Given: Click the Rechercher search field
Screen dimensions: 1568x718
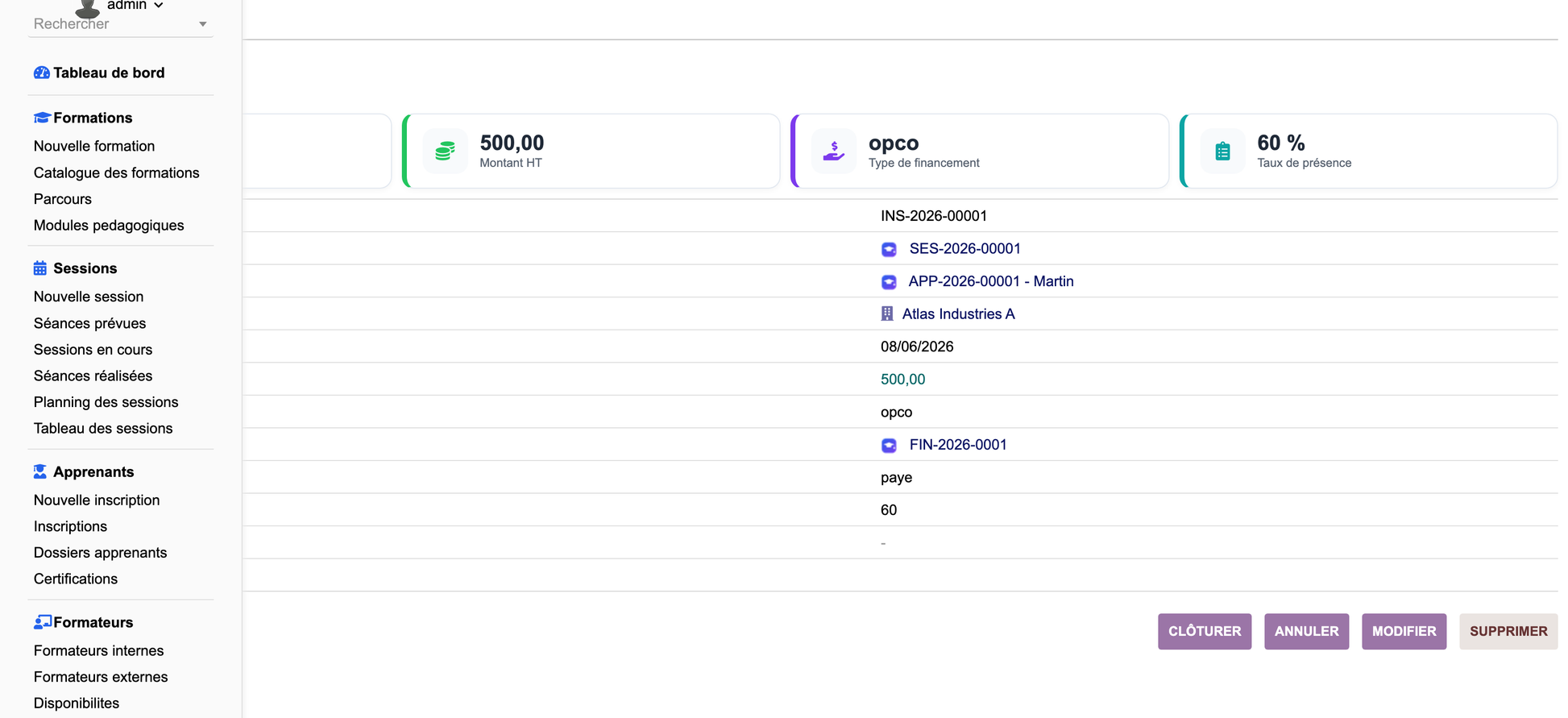Looking at the screenshot, I should (113, 24).
